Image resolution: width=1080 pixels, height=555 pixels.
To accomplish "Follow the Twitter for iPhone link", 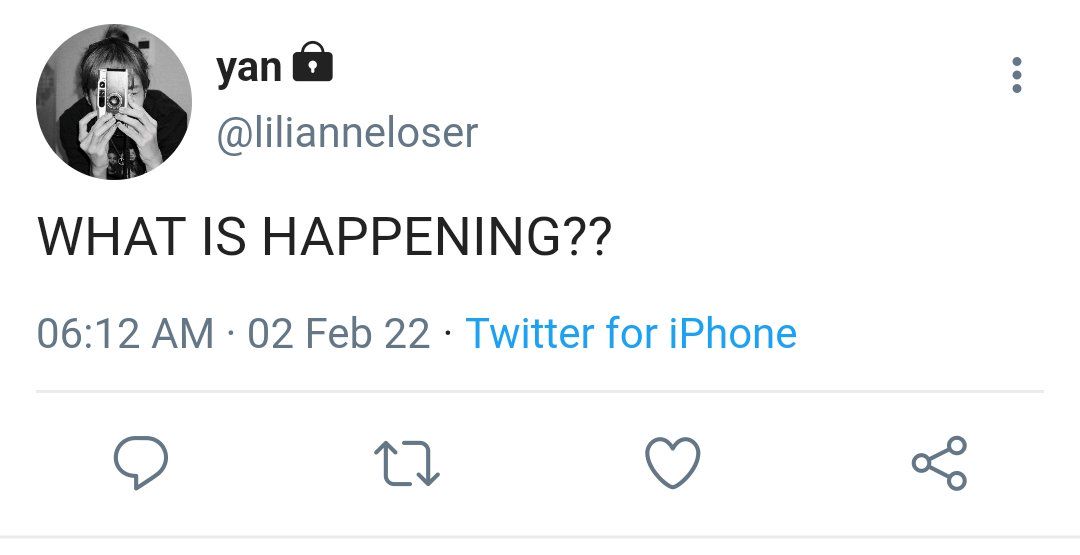I will pyautogui.click(x=631, y=333).
